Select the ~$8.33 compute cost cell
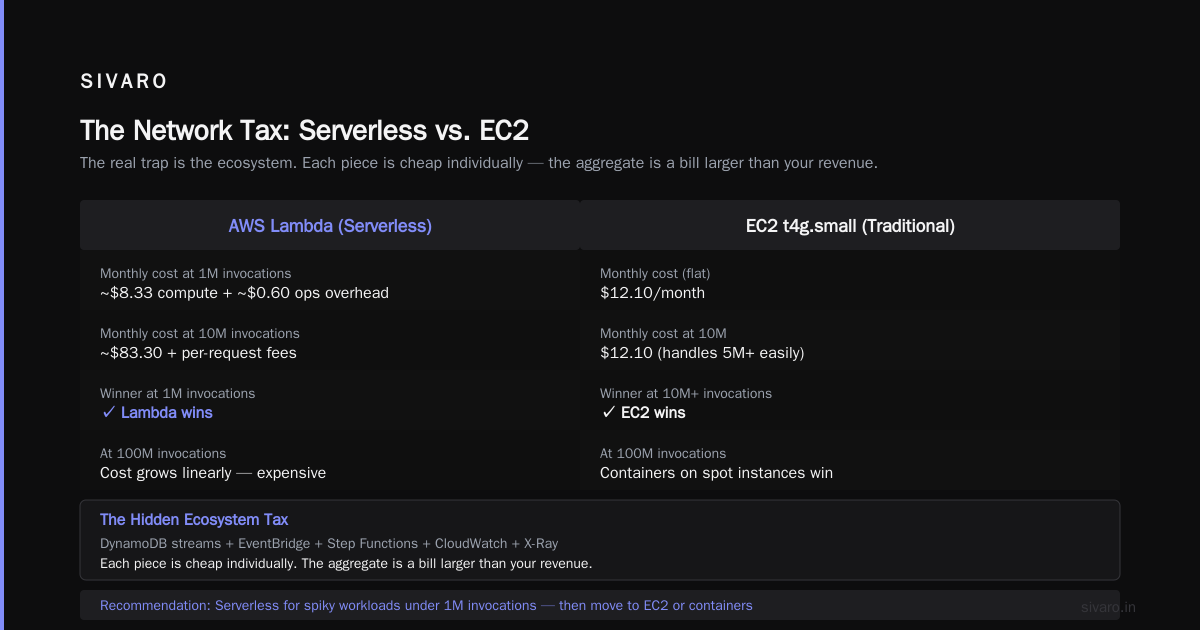The width and height of the screenshot is (1200, 630). [244, 293]
